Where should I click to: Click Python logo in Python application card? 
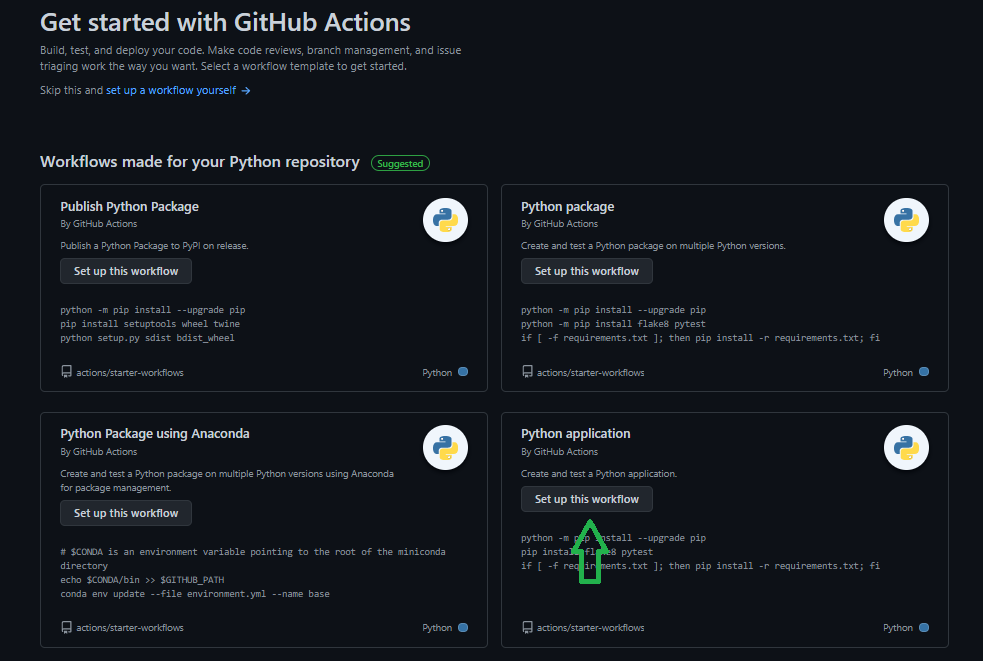coord(906,448)
